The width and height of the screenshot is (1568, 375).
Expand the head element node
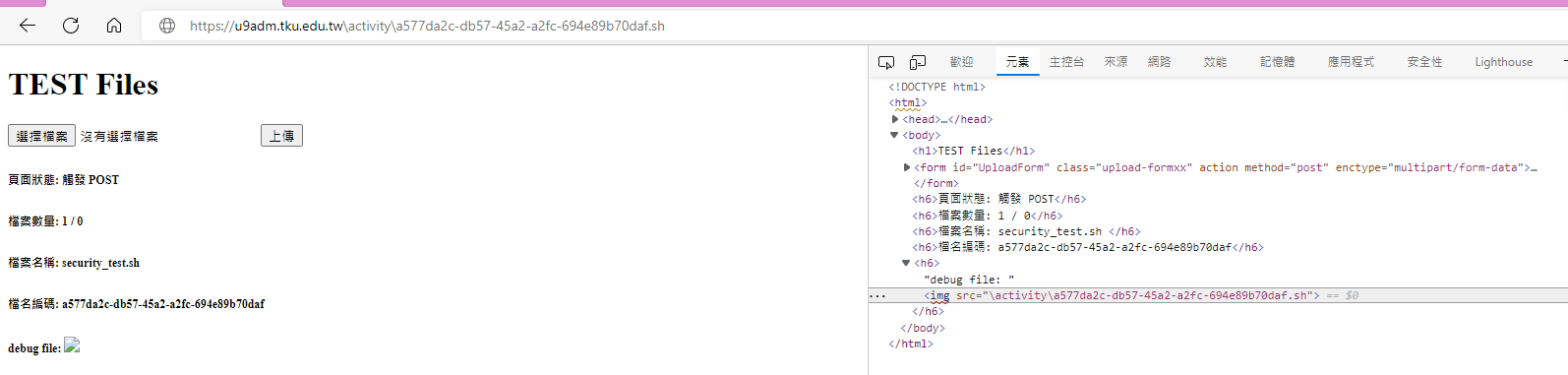895,119
